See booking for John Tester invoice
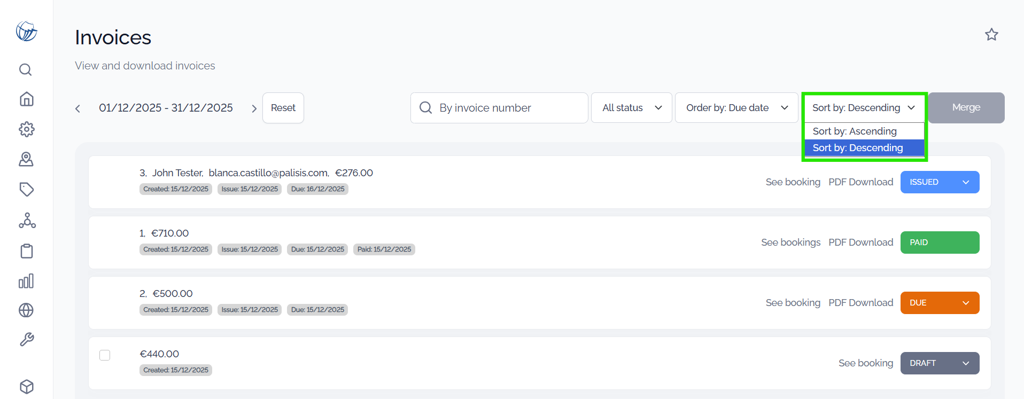Viewport: 1024px width, 399px height. pos(793,182)
